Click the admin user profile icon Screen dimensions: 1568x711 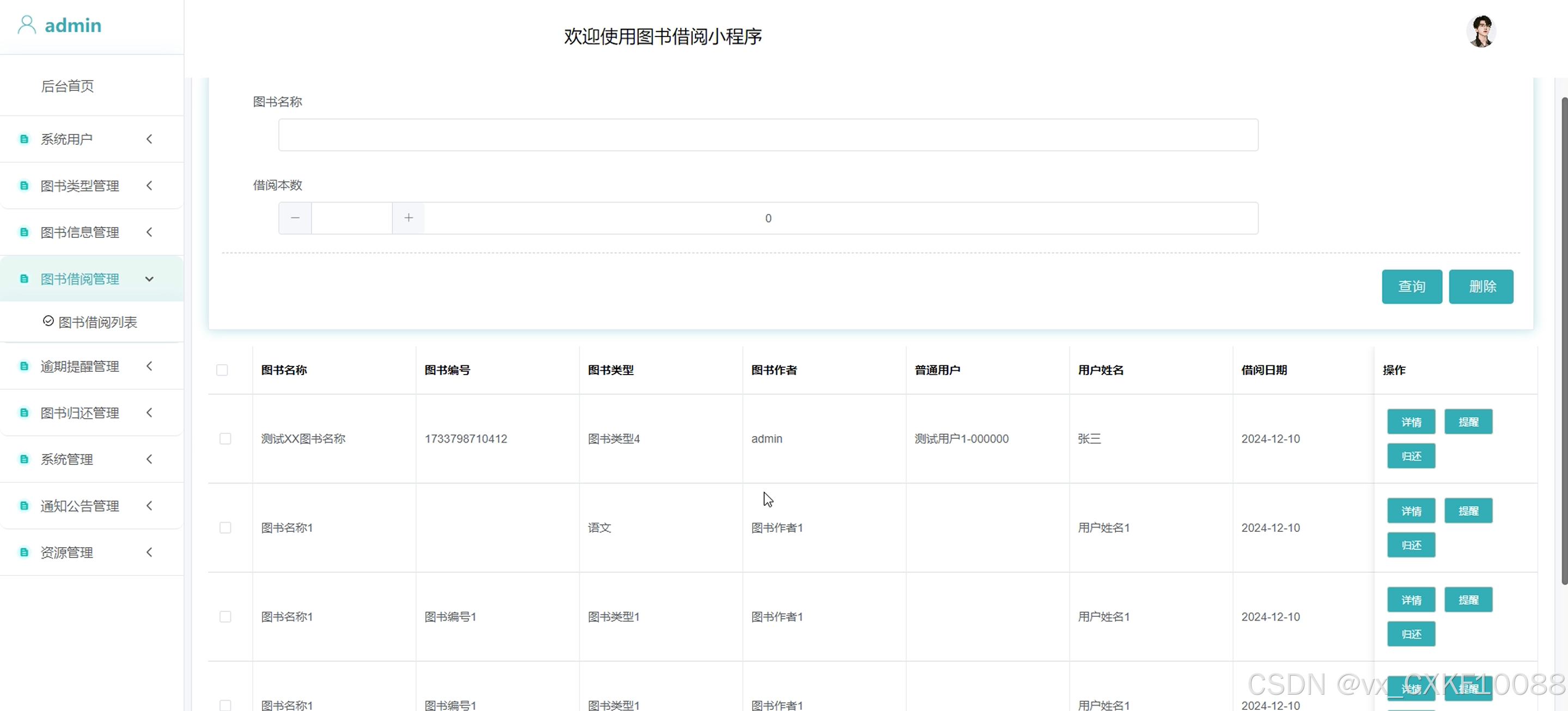[x=27, y=25]
